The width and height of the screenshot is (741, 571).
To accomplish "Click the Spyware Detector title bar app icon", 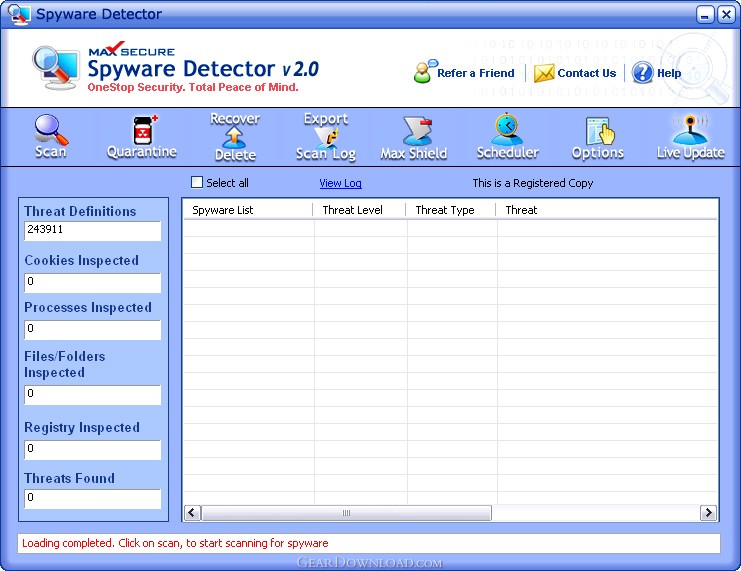I will 19,14.
